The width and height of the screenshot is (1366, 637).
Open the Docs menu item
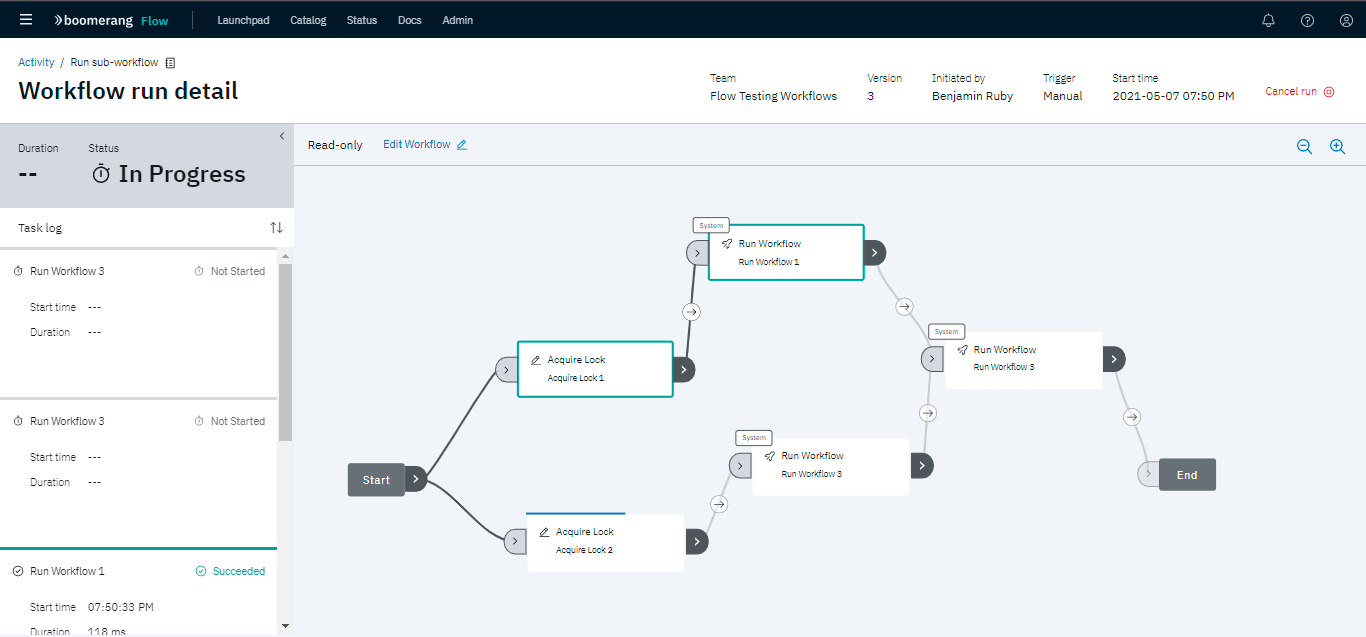tap(409, 20)
